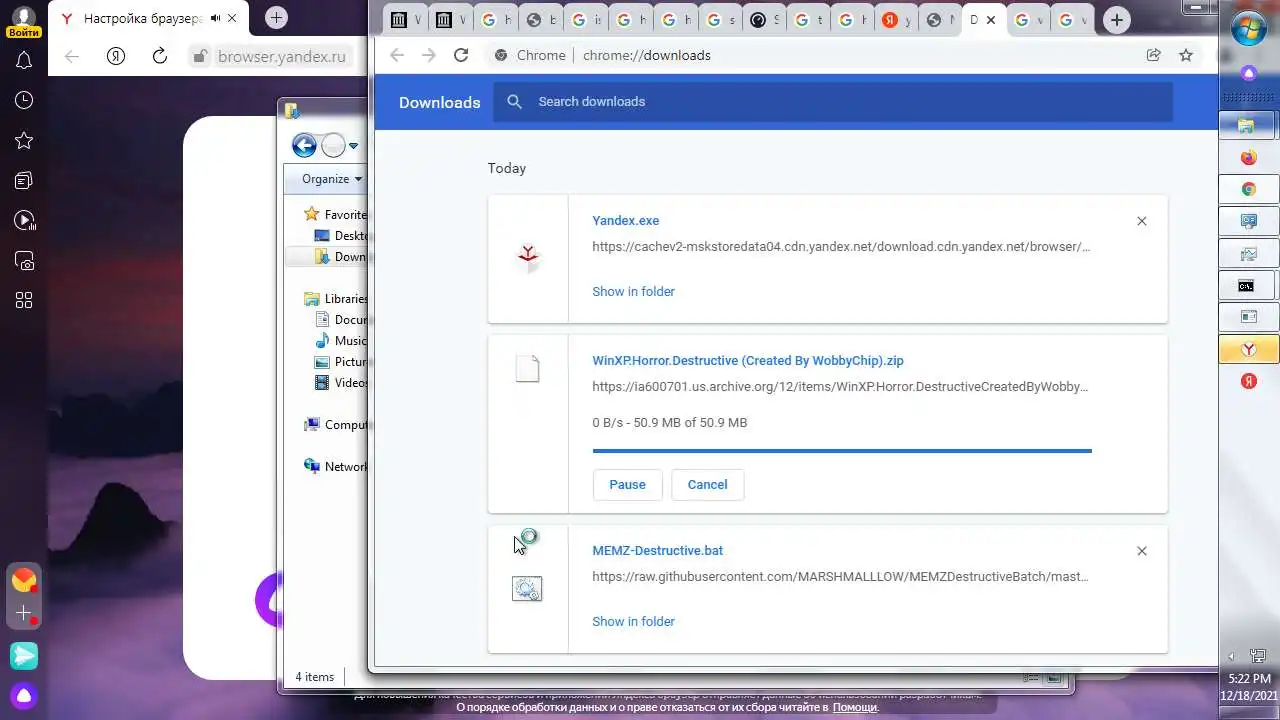Close the active Downloads tab
This screenshot has width=1280, height=720.
(992, 19)
